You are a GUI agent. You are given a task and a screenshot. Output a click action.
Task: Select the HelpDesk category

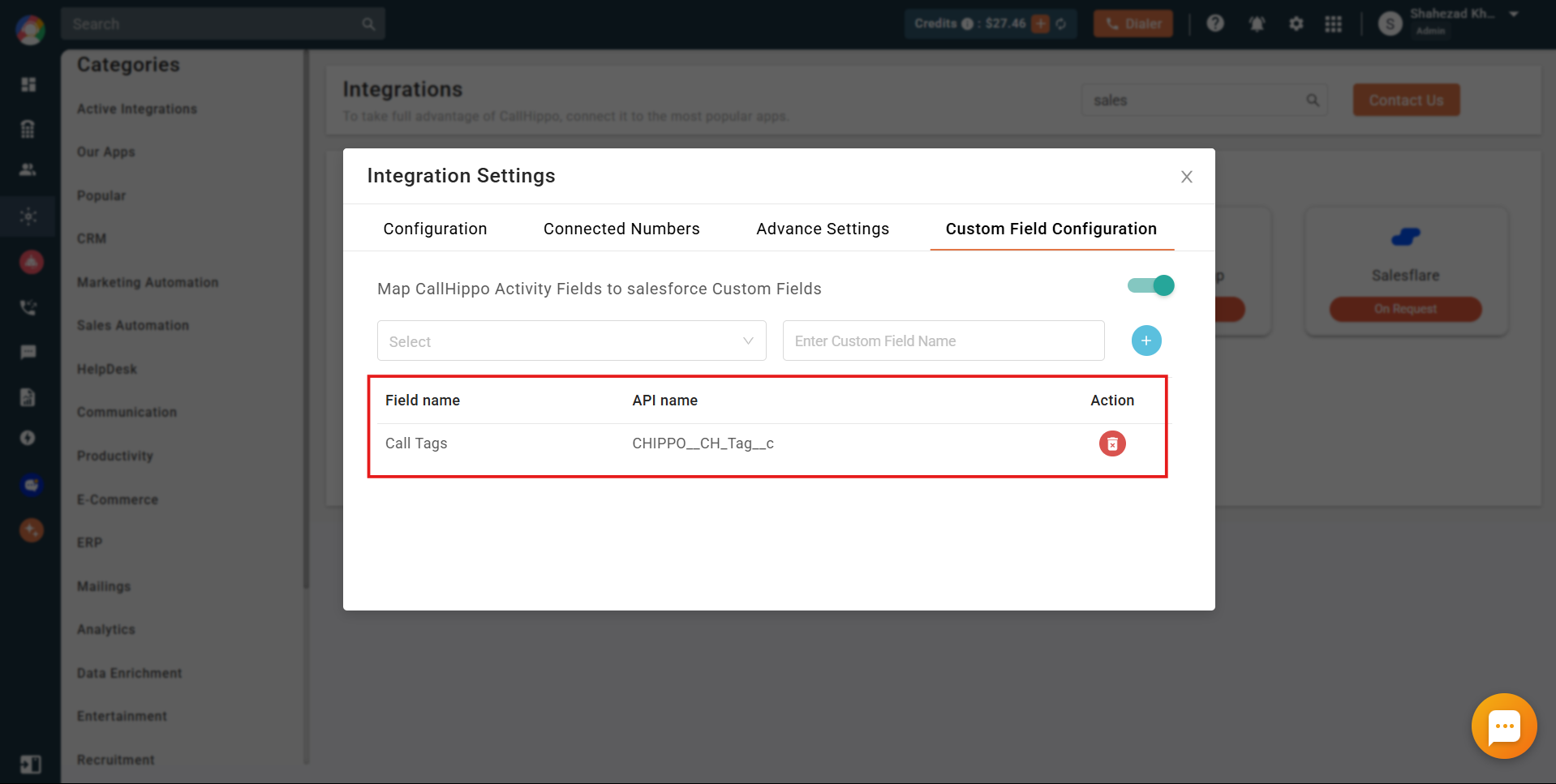click(107, 369)
